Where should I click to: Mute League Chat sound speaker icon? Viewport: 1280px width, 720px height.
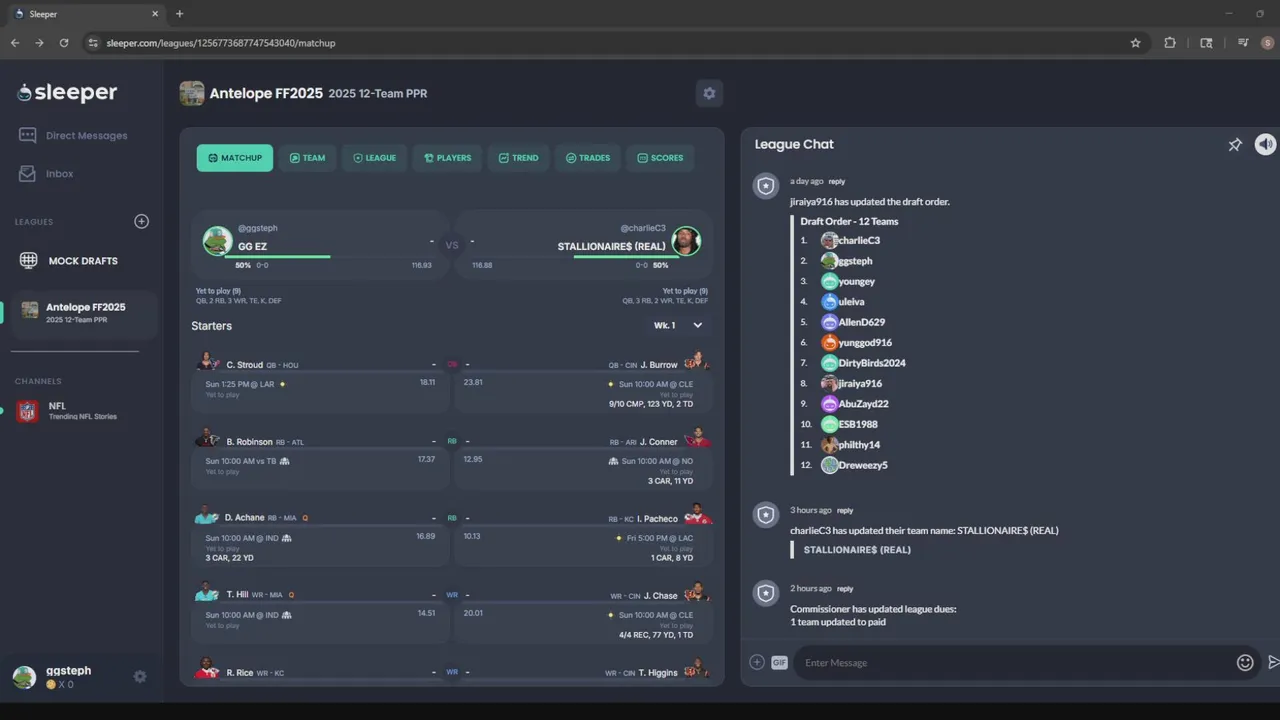1266,144
